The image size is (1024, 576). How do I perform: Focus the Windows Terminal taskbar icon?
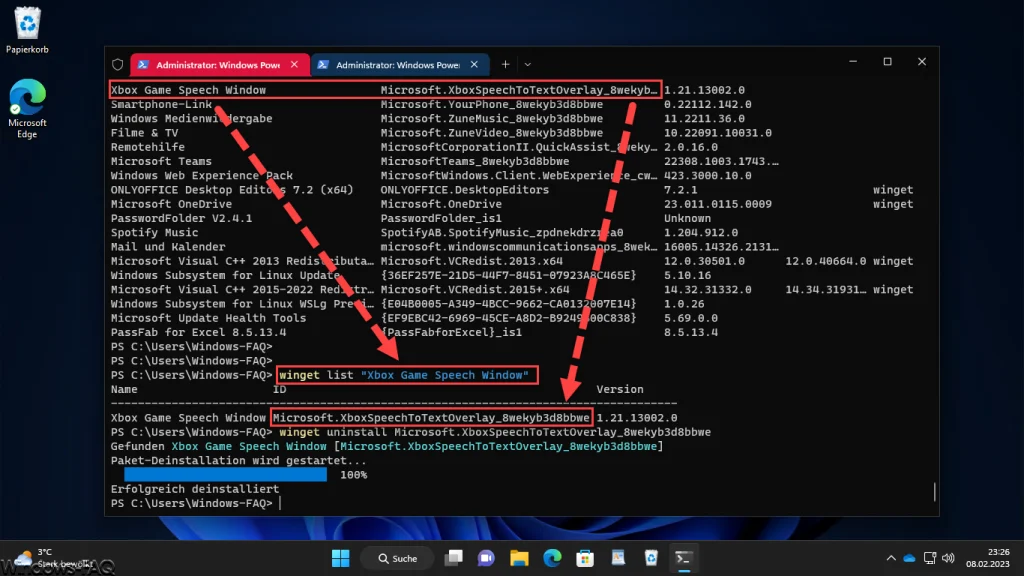[684, 558]
